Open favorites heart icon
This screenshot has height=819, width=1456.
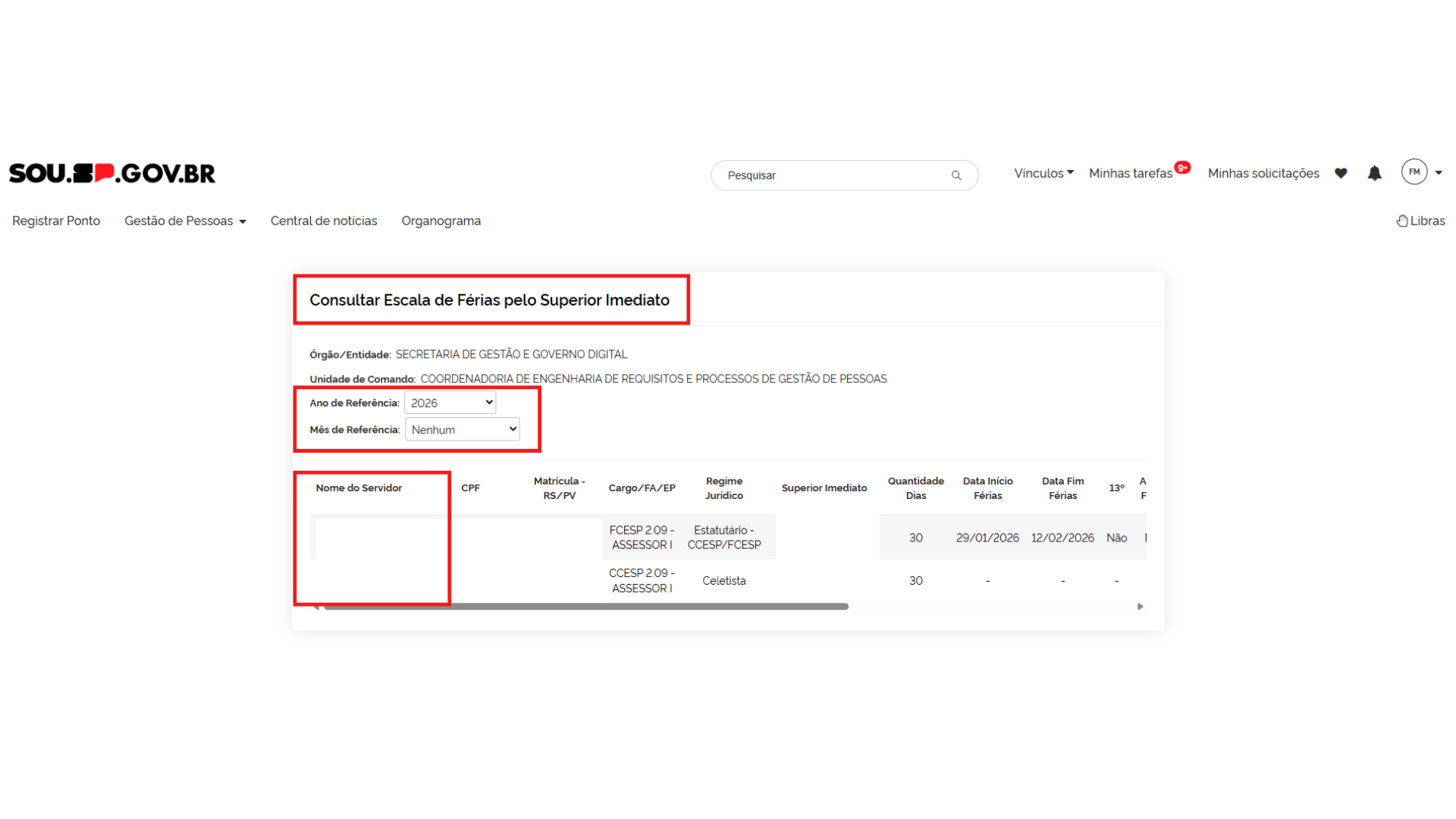click(x=1341, y=173)
